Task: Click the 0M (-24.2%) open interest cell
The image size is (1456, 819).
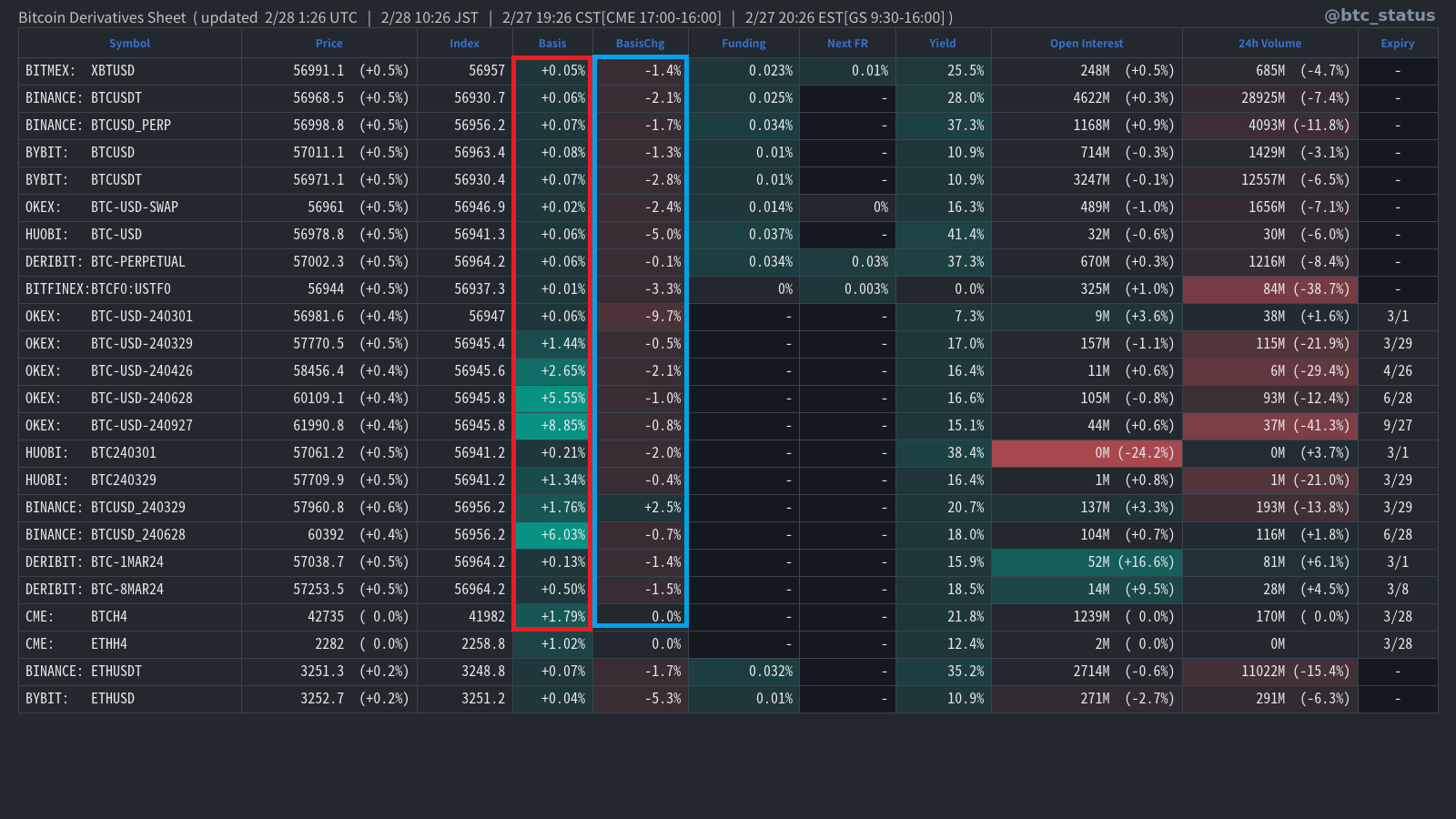Action: click(x=1087, y=453)
